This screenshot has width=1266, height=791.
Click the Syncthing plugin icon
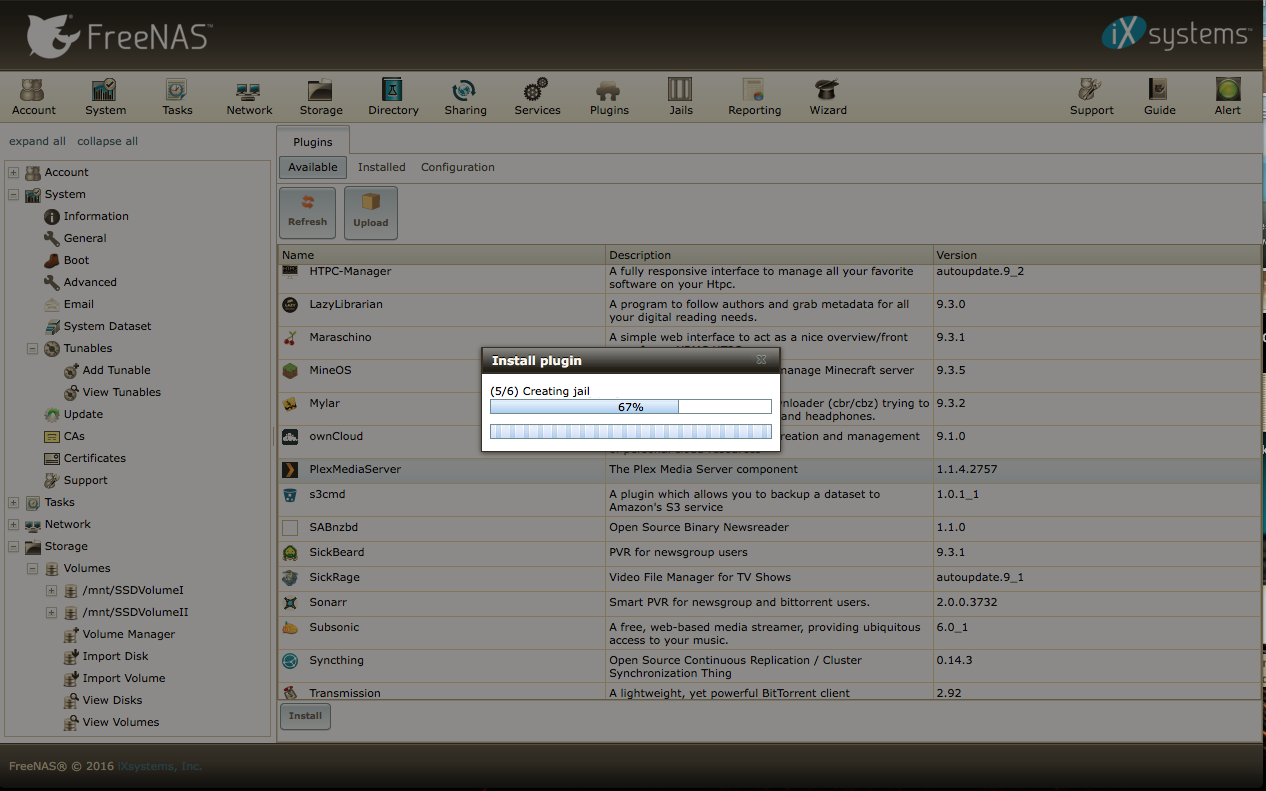[x=290, y=660]
